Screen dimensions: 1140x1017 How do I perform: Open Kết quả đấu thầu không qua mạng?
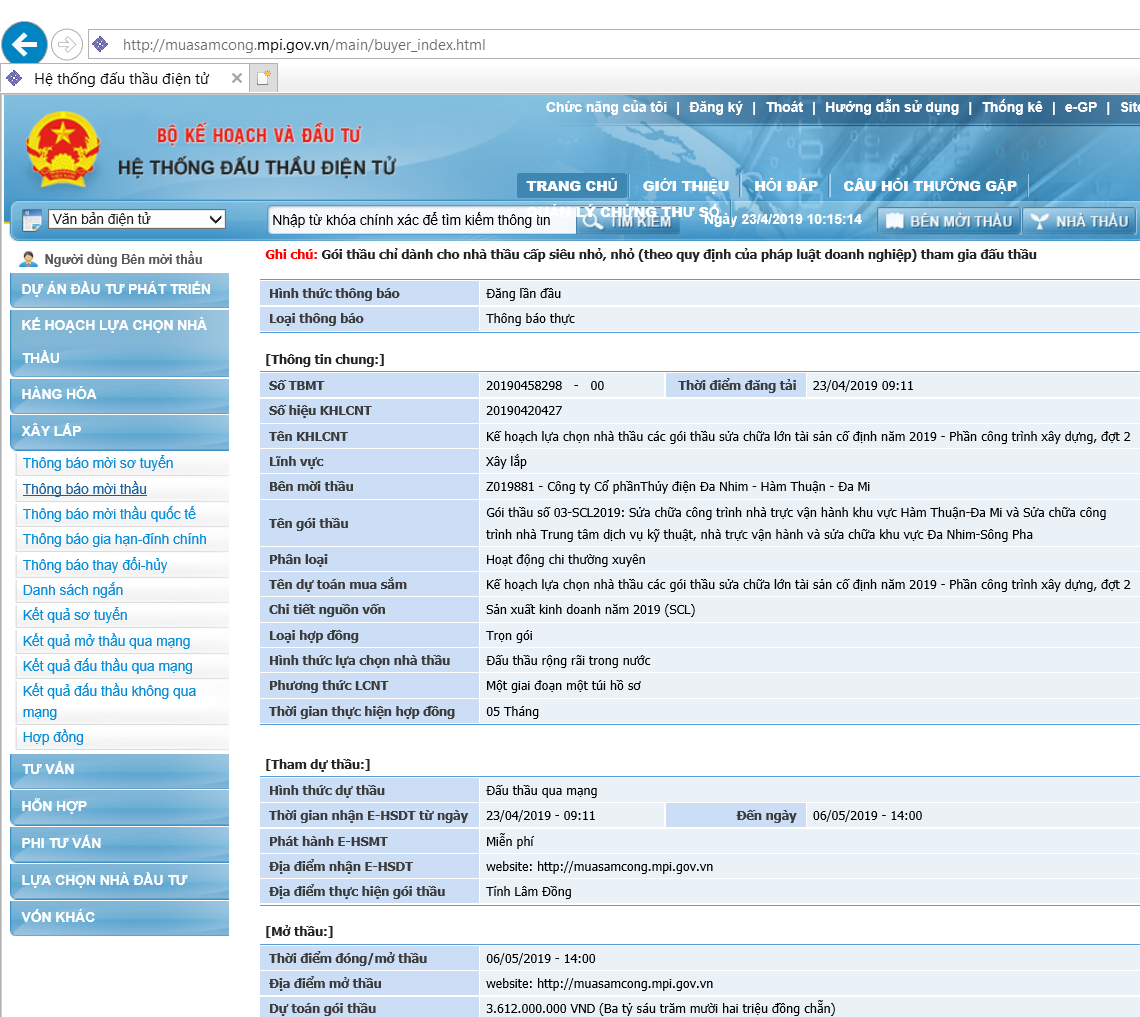click(x=109, y=702)
